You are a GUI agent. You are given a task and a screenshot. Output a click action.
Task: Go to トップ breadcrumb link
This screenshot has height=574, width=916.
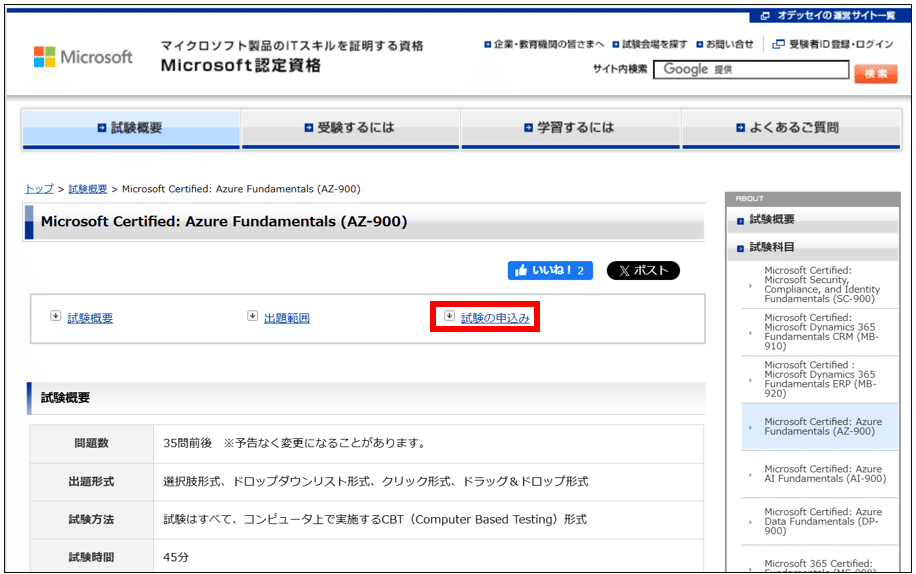39,189
